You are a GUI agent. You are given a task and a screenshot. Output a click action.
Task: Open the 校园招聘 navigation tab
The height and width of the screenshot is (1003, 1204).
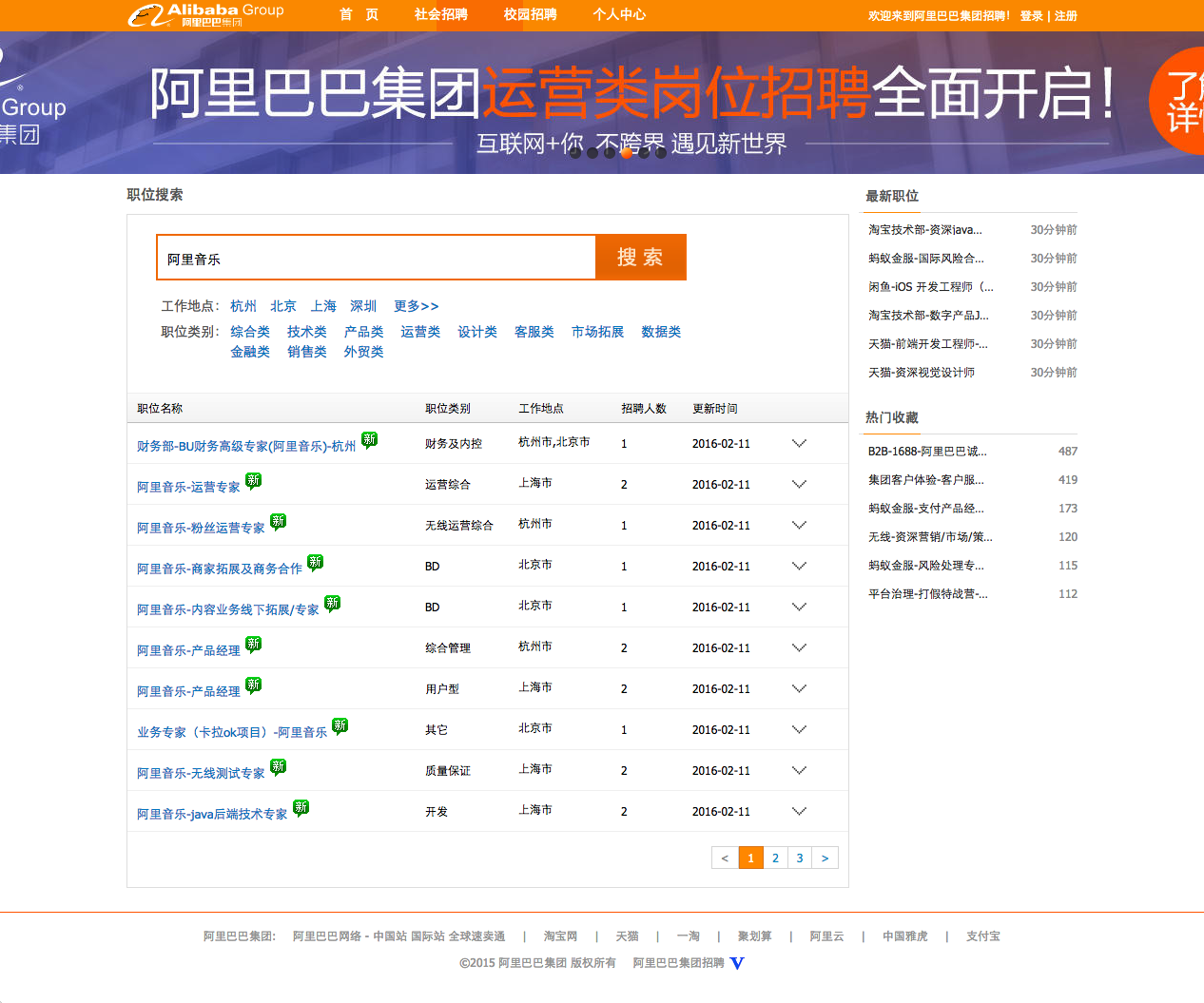click(531, 14)
